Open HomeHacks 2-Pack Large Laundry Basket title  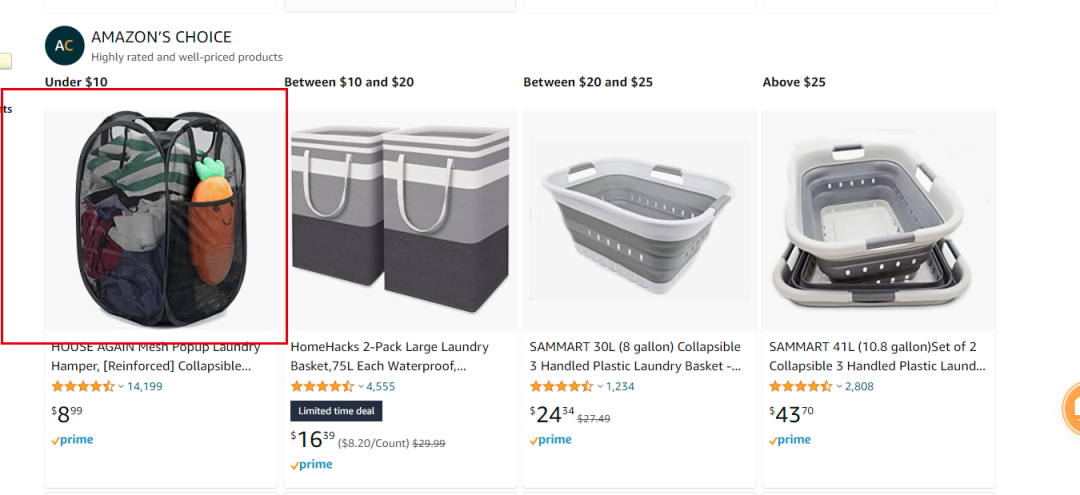[x=390, y=357]
